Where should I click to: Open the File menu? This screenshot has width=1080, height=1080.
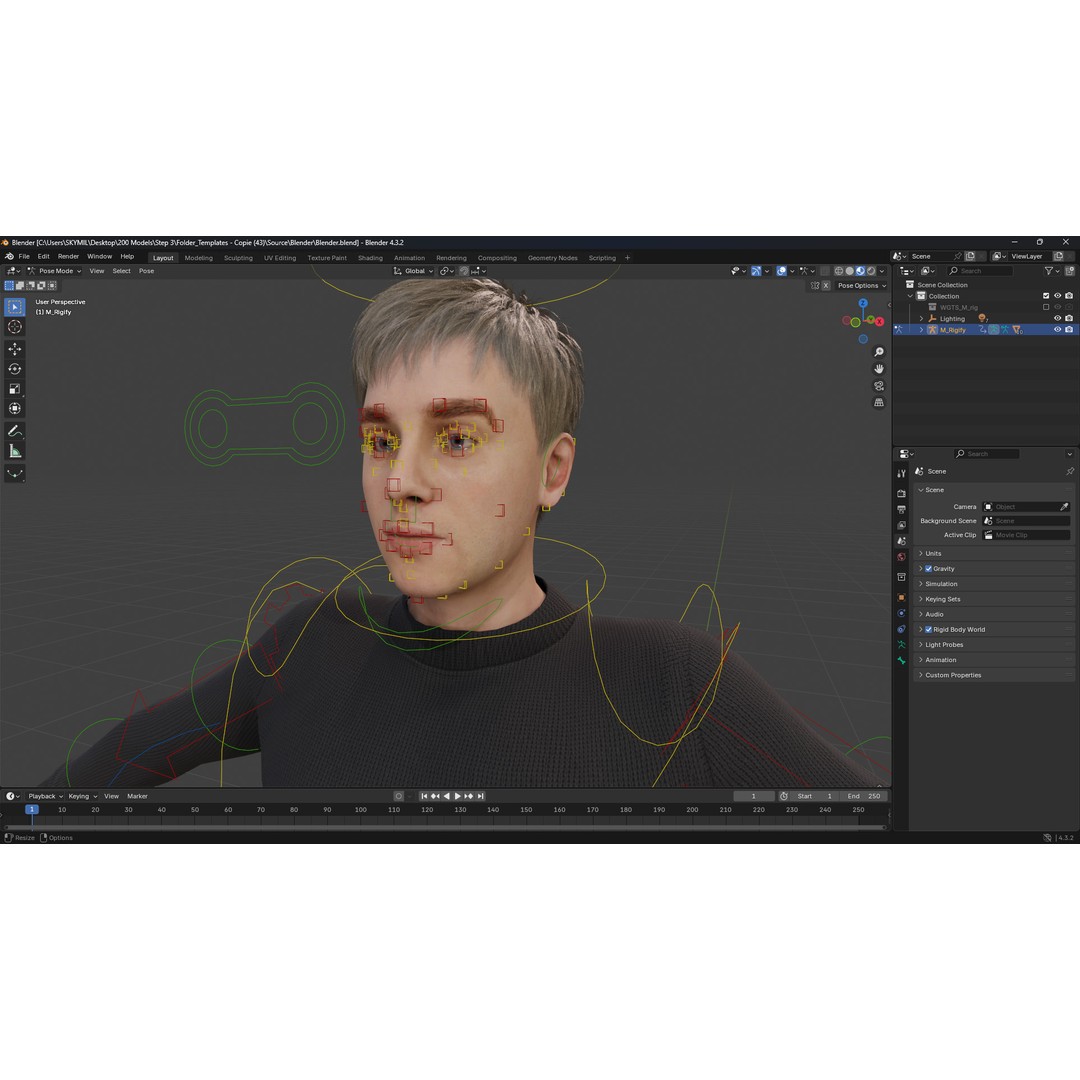click(x=24, y=256)
